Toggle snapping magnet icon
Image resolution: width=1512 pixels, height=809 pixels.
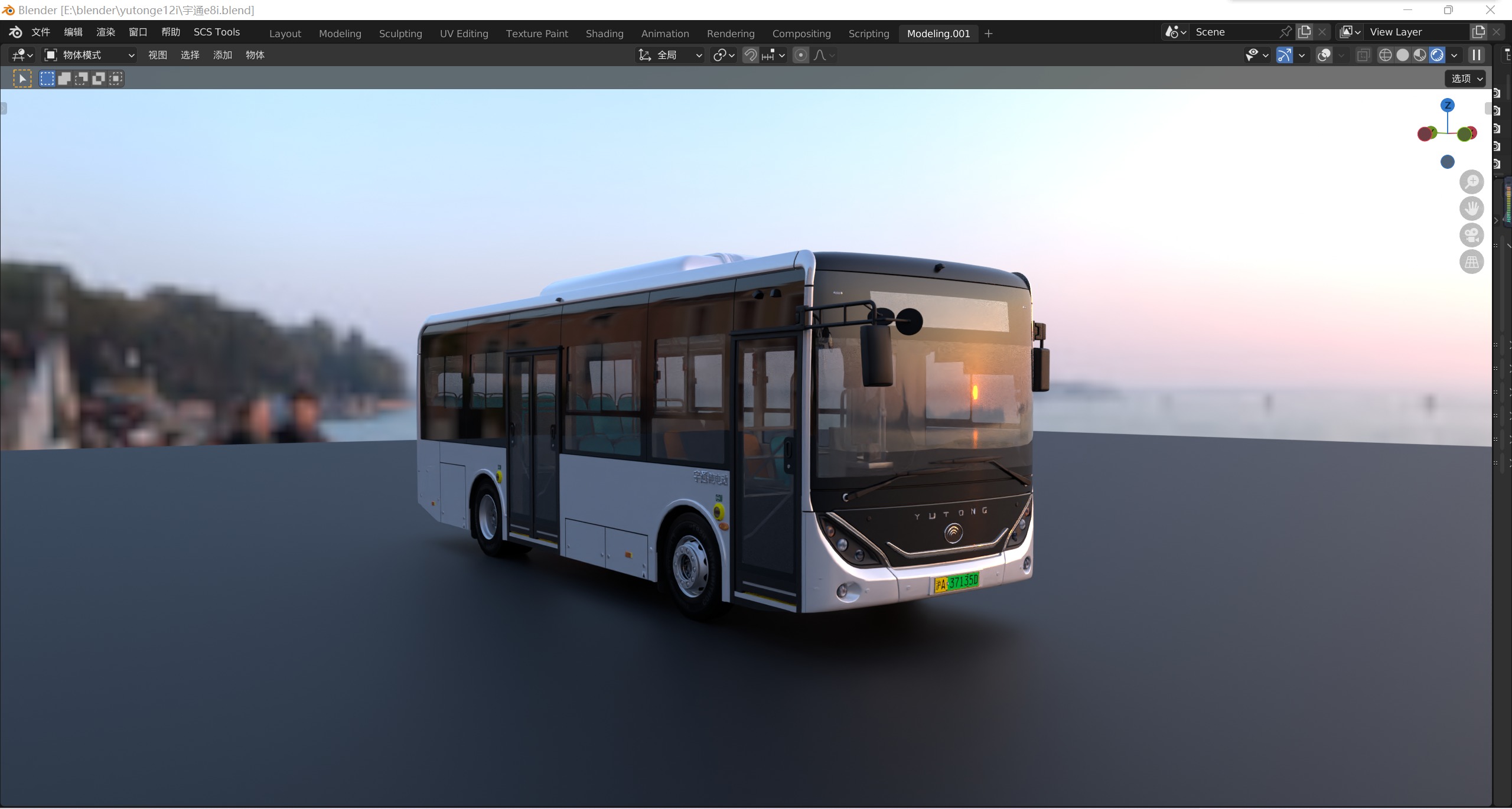(750, 55)
